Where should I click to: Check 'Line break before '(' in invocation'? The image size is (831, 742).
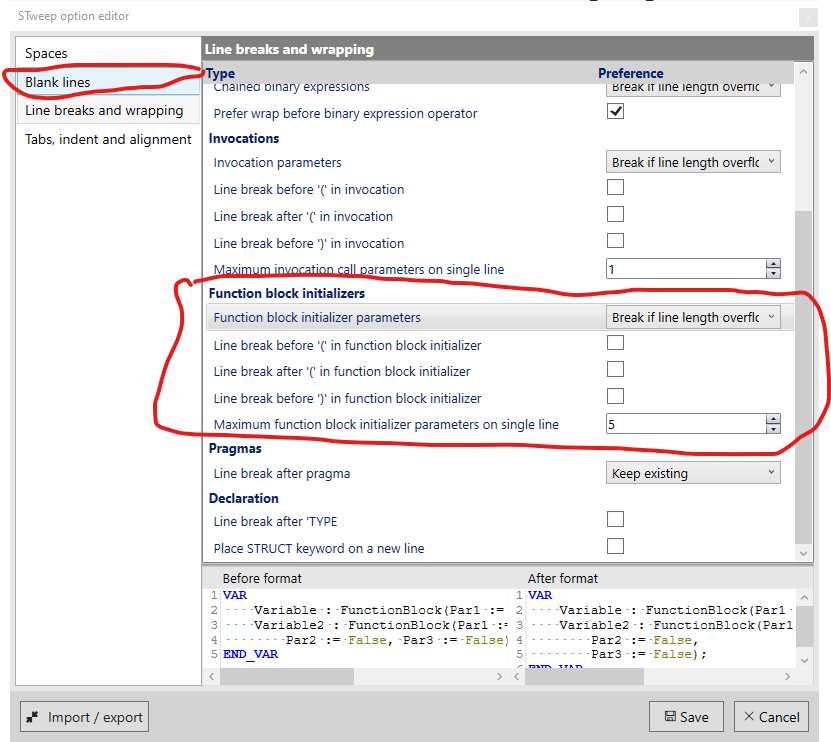(615, 188)
